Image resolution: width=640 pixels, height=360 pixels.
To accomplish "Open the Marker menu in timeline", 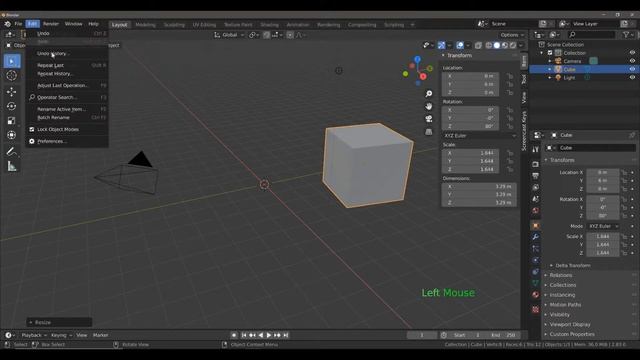I will (x=100, y=335).
